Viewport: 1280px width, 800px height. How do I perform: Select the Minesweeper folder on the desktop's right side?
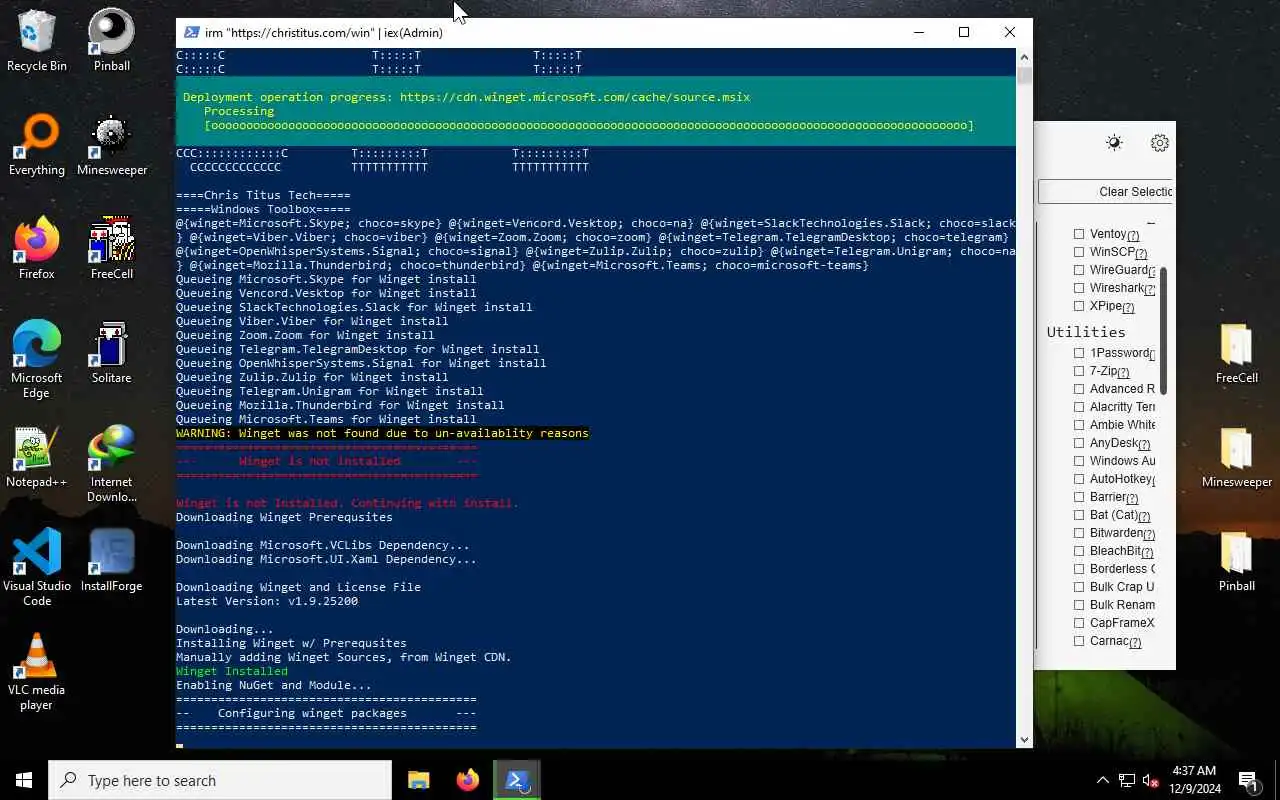[x=1237, y=457]
